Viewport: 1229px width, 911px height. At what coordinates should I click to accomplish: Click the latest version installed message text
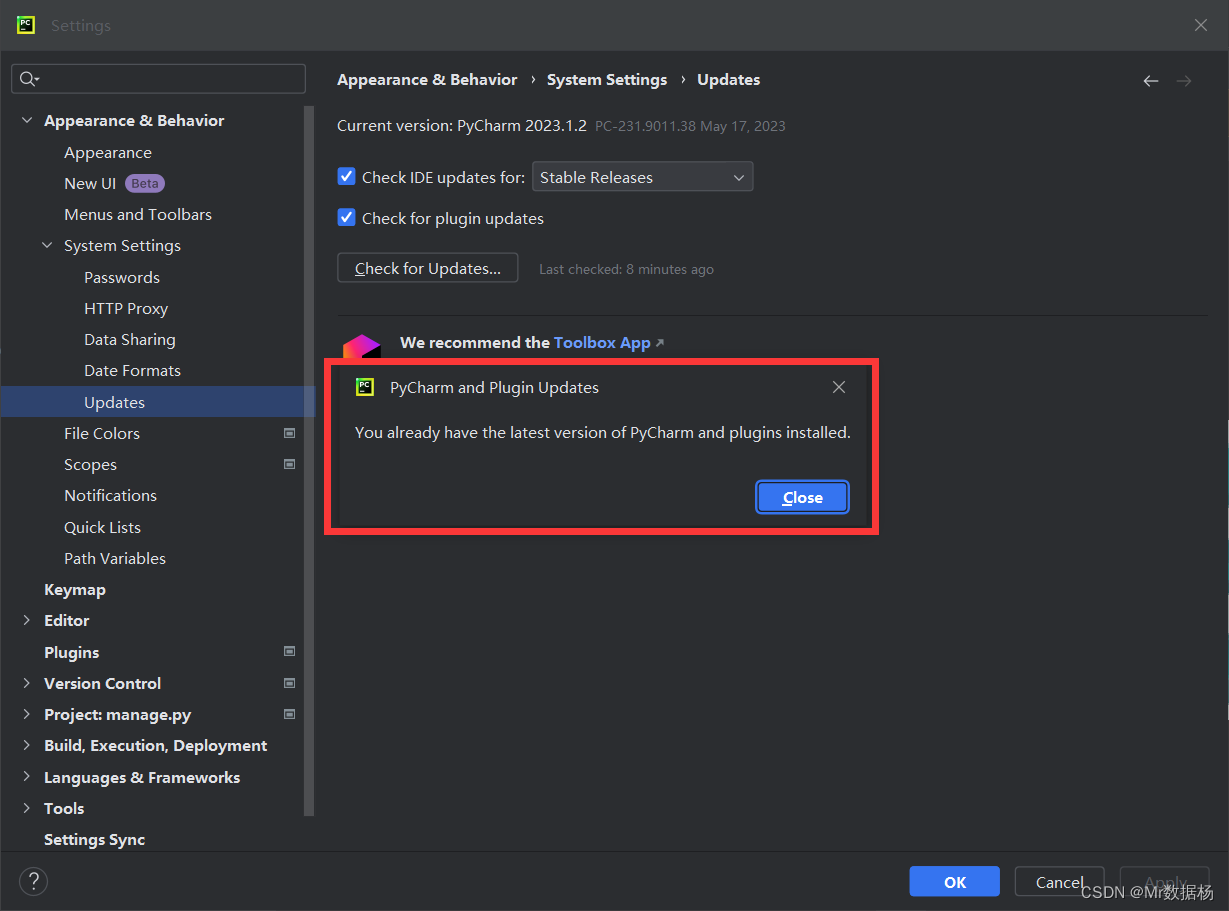click(603, 433)
